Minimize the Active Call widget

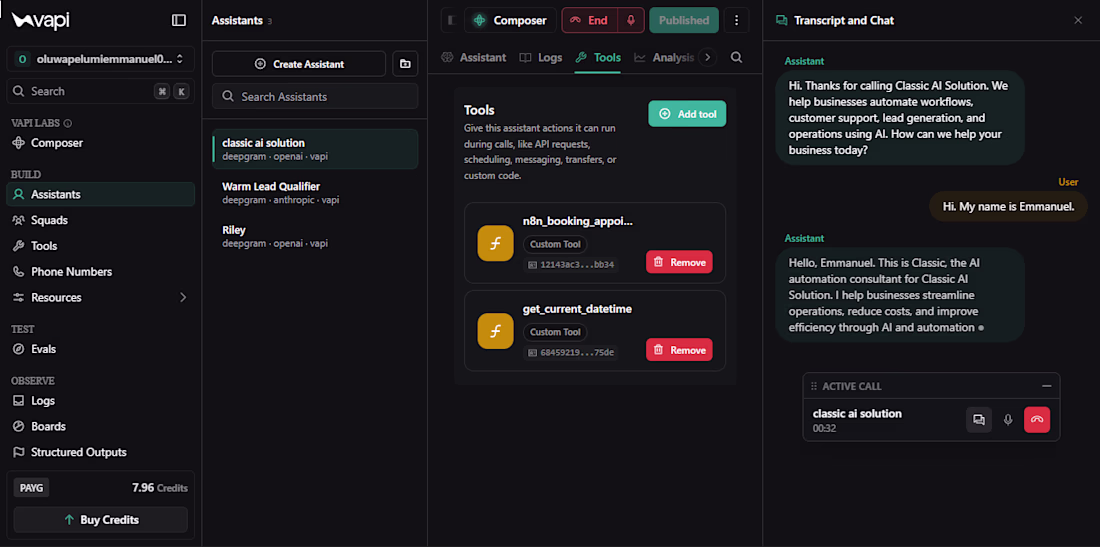(1047, 386)
